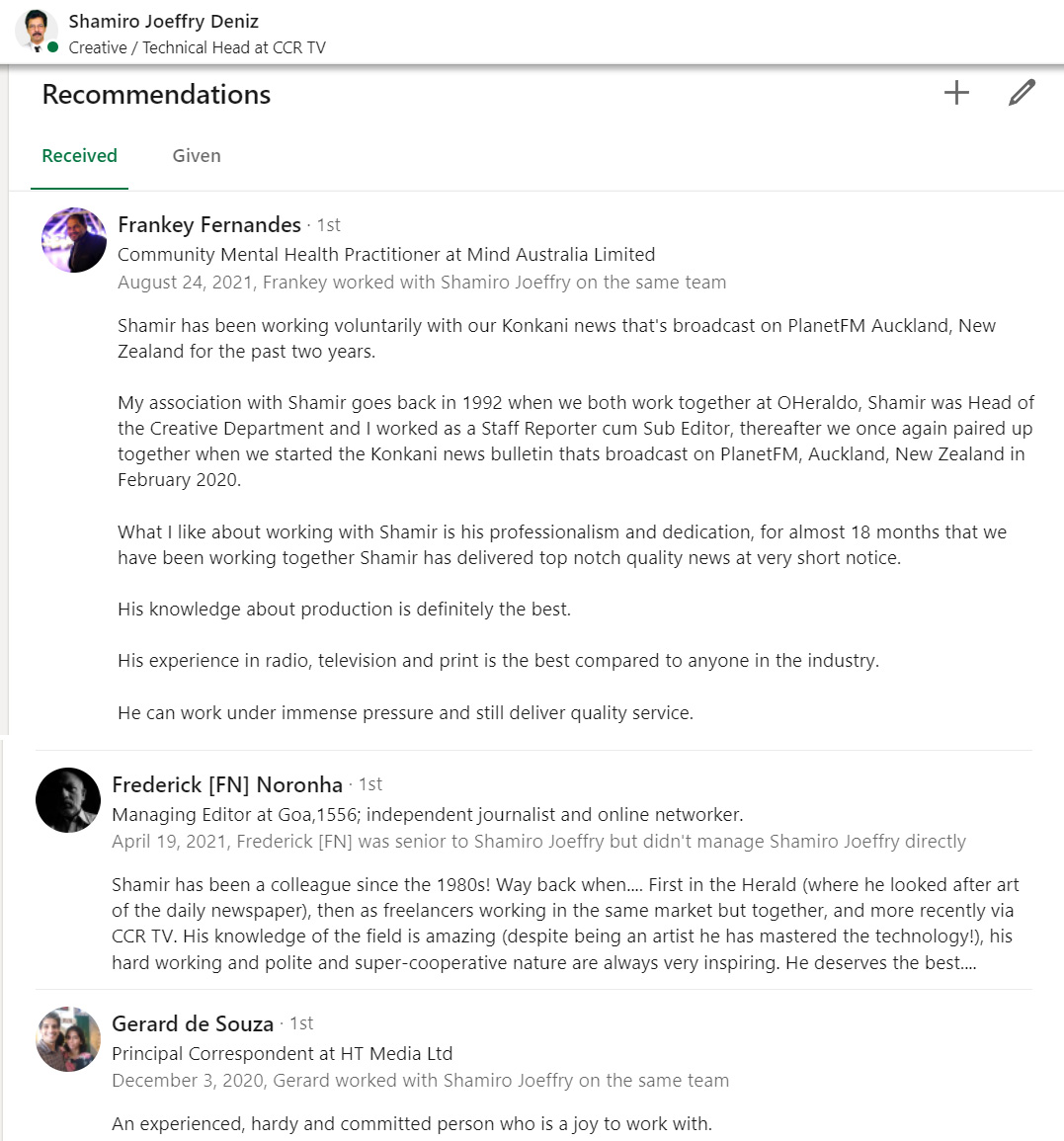Screen dimensions: 1064x1141
Task: Click Frederick Noronha's profile picture
Action: pyautogui.click(x=68, y=800)
